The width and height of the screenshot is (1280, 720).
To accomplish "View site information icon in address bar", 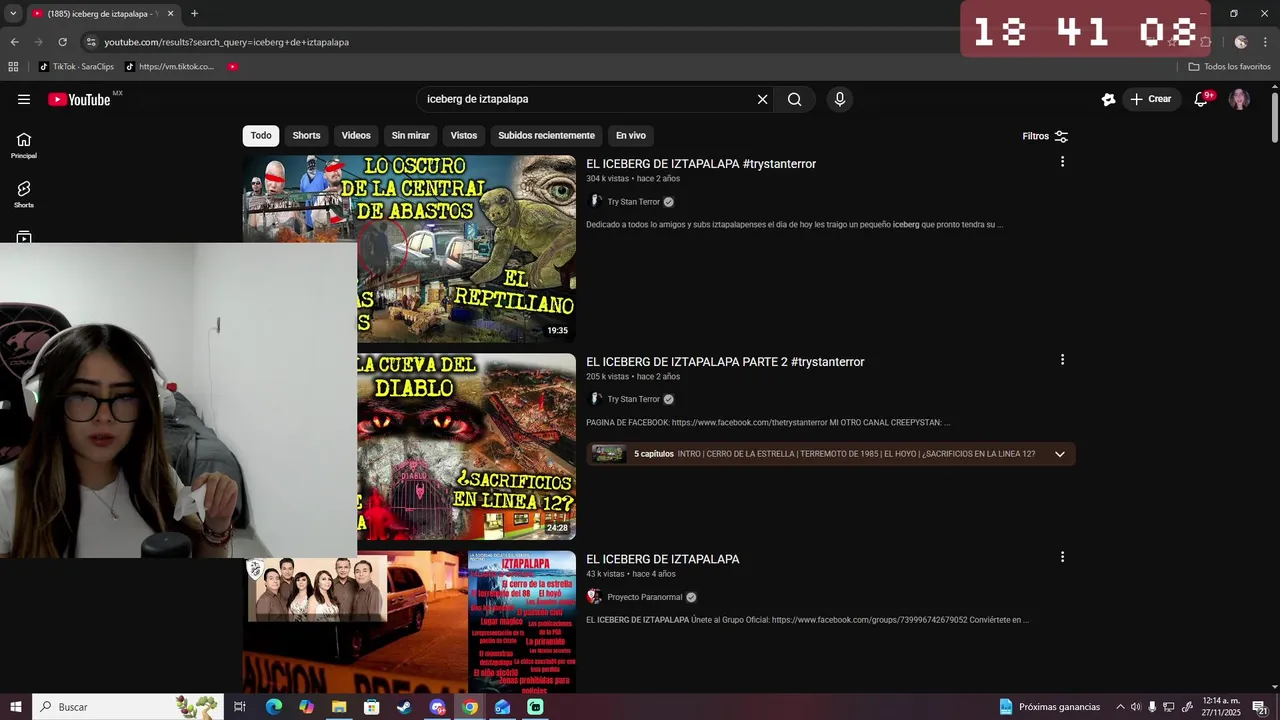I will click(x=91, y=42).
